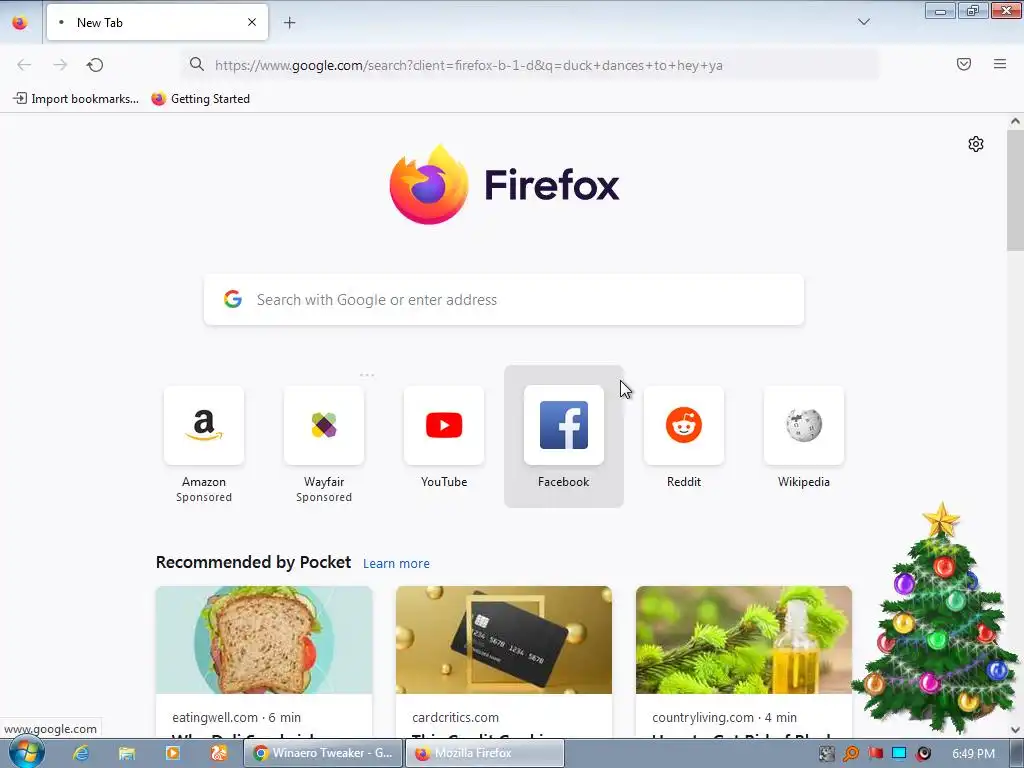Click the monitor network tray icon
The height and width of the screenshot is (768, 1024).
tap(899, 754)
